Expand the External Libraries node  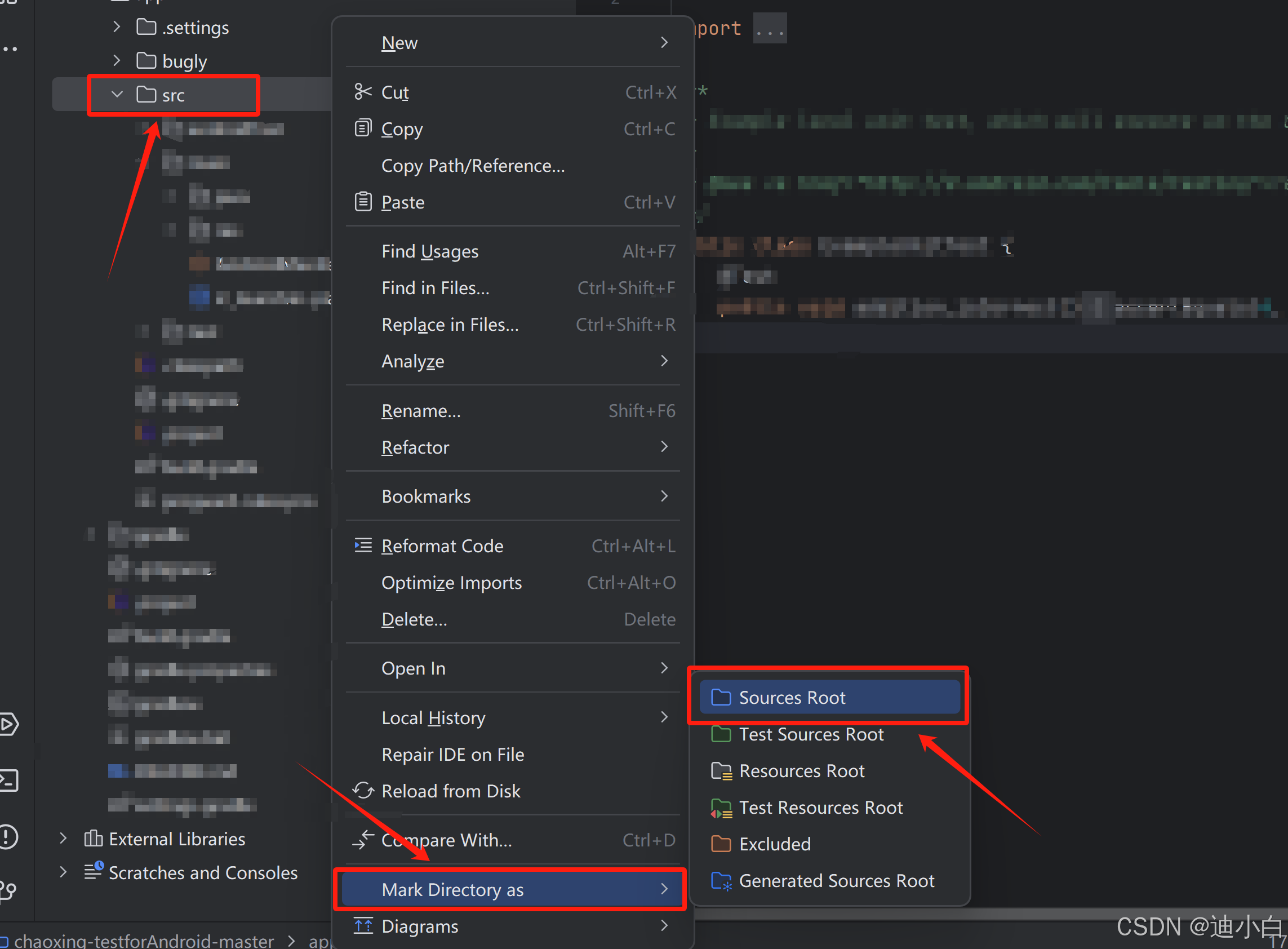[63, 839]
